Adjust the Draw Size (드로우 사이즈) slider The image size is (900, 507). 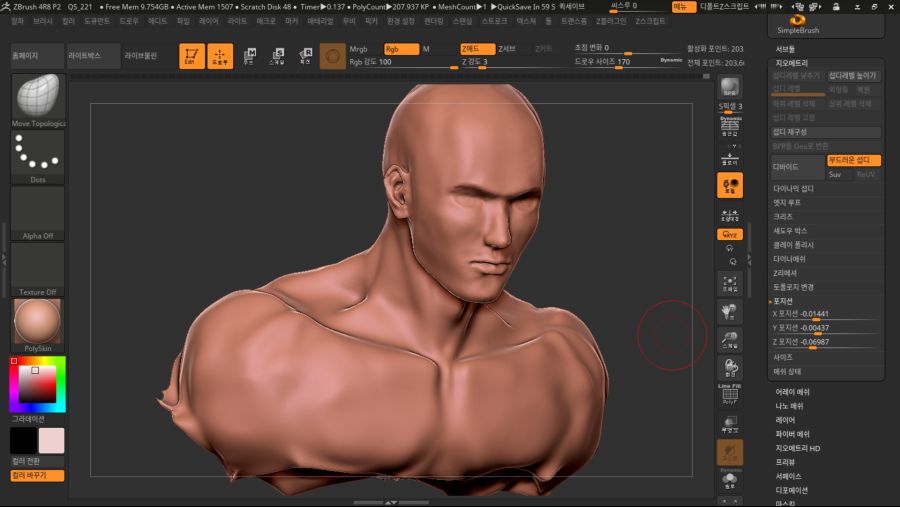coord(629,62)
